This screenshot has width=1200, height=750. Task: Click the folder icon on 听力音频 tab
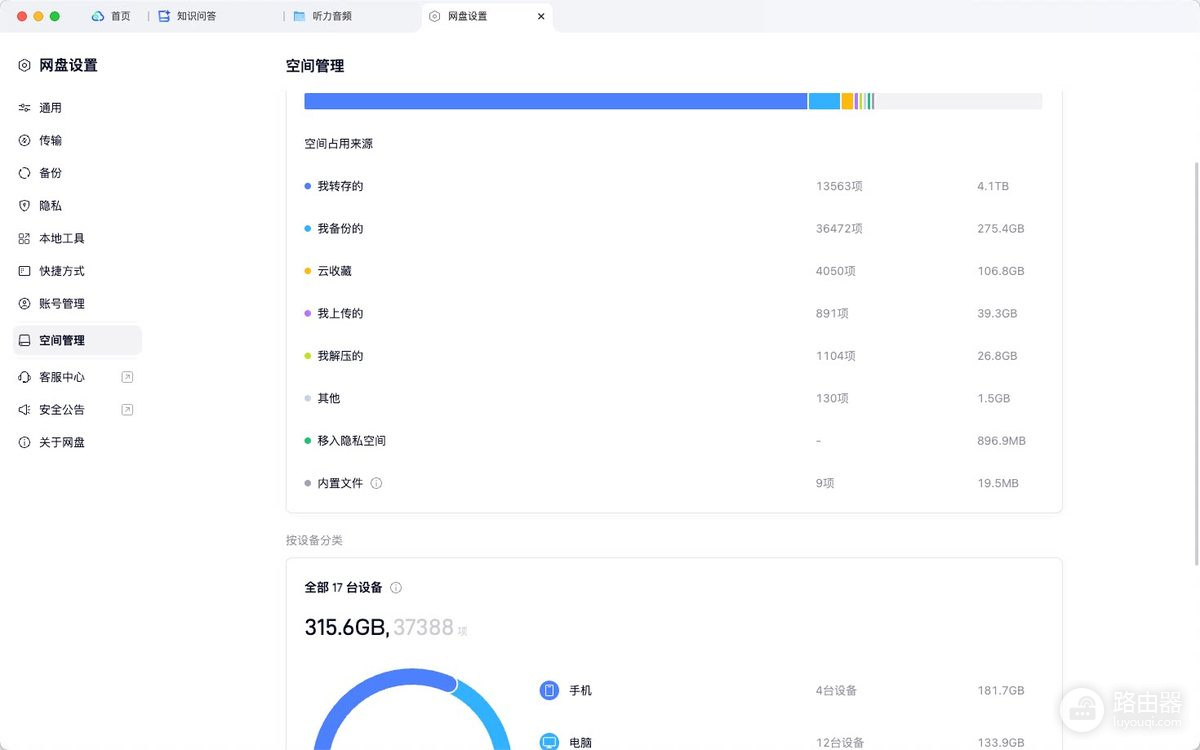[x=299, y=16]
